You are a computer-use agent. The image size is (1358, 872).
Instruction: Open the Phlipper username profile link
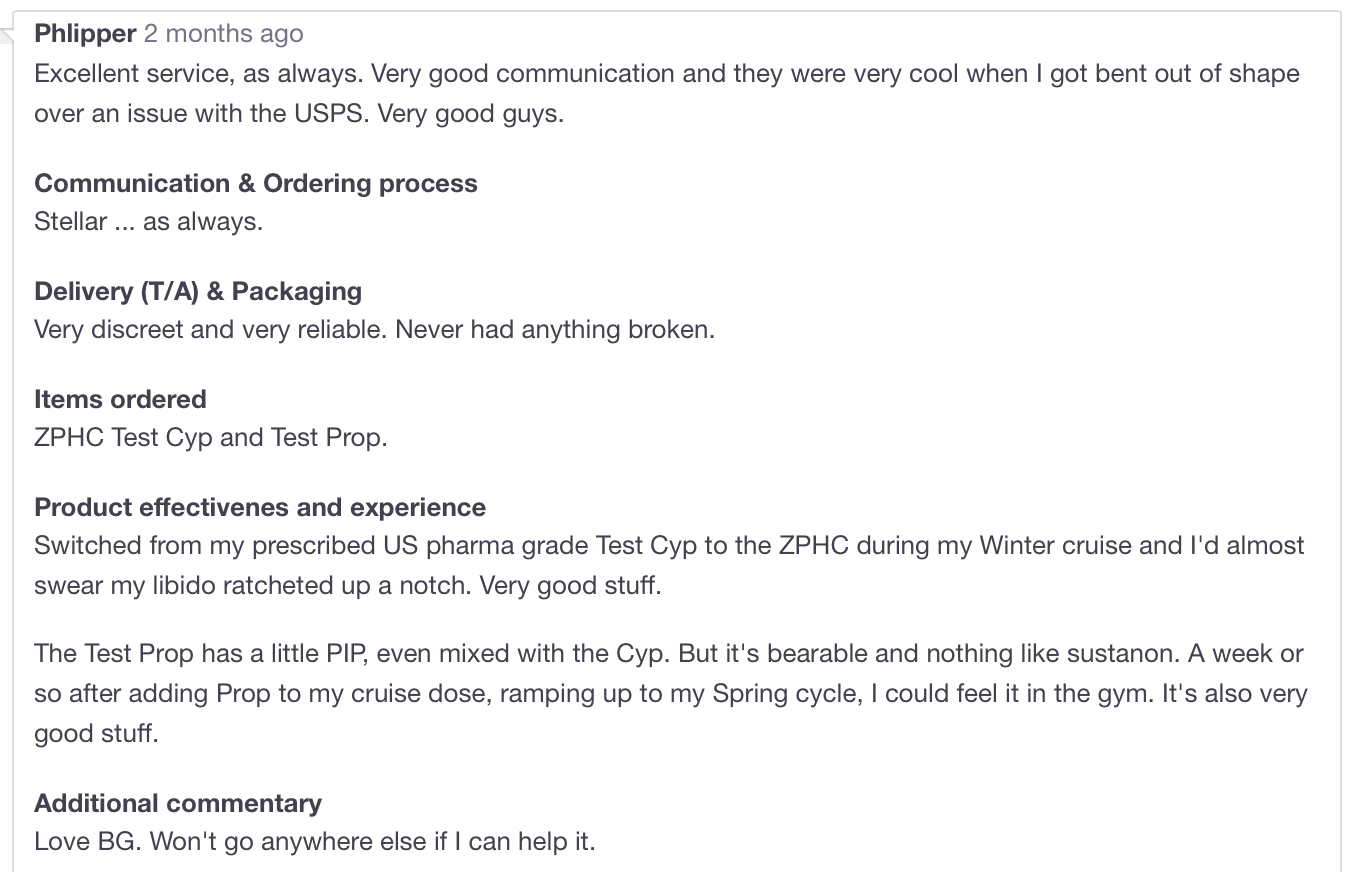tap(85, 34)
